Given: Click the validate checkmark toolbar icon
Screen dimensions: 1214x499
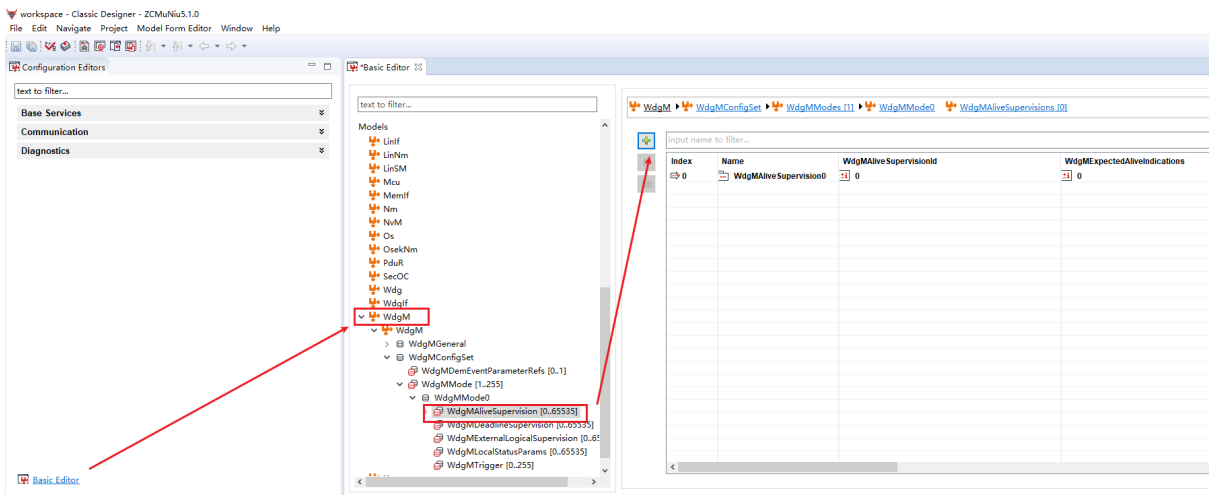Looking at the screenshot, I should [50, 46].
